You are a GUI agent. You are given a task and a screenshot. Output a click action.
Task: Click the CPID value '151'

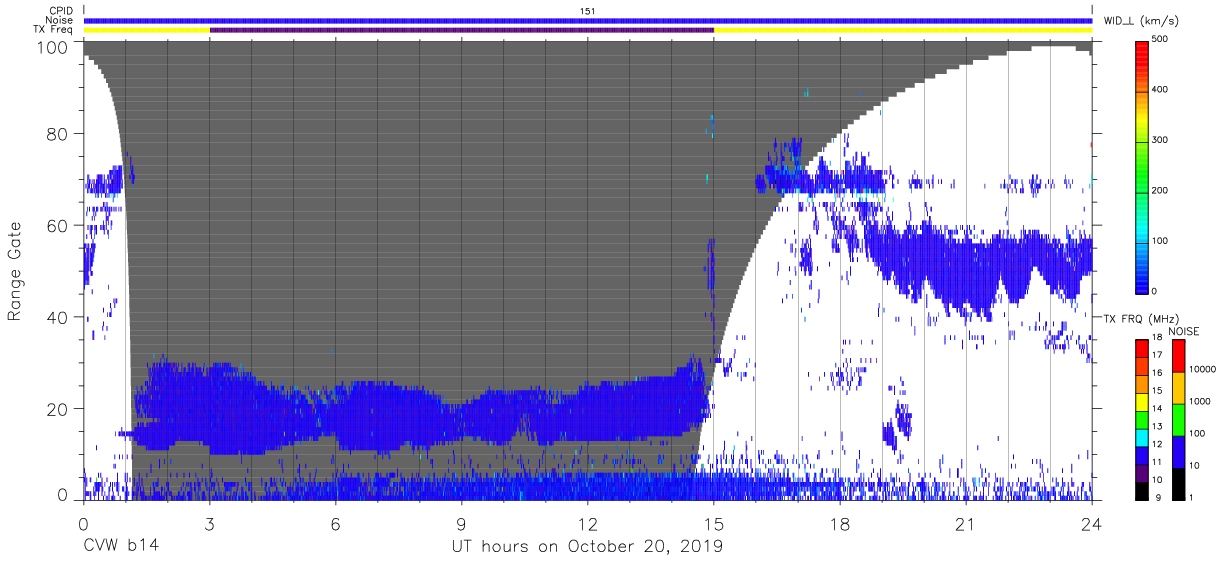pos(588,11)
